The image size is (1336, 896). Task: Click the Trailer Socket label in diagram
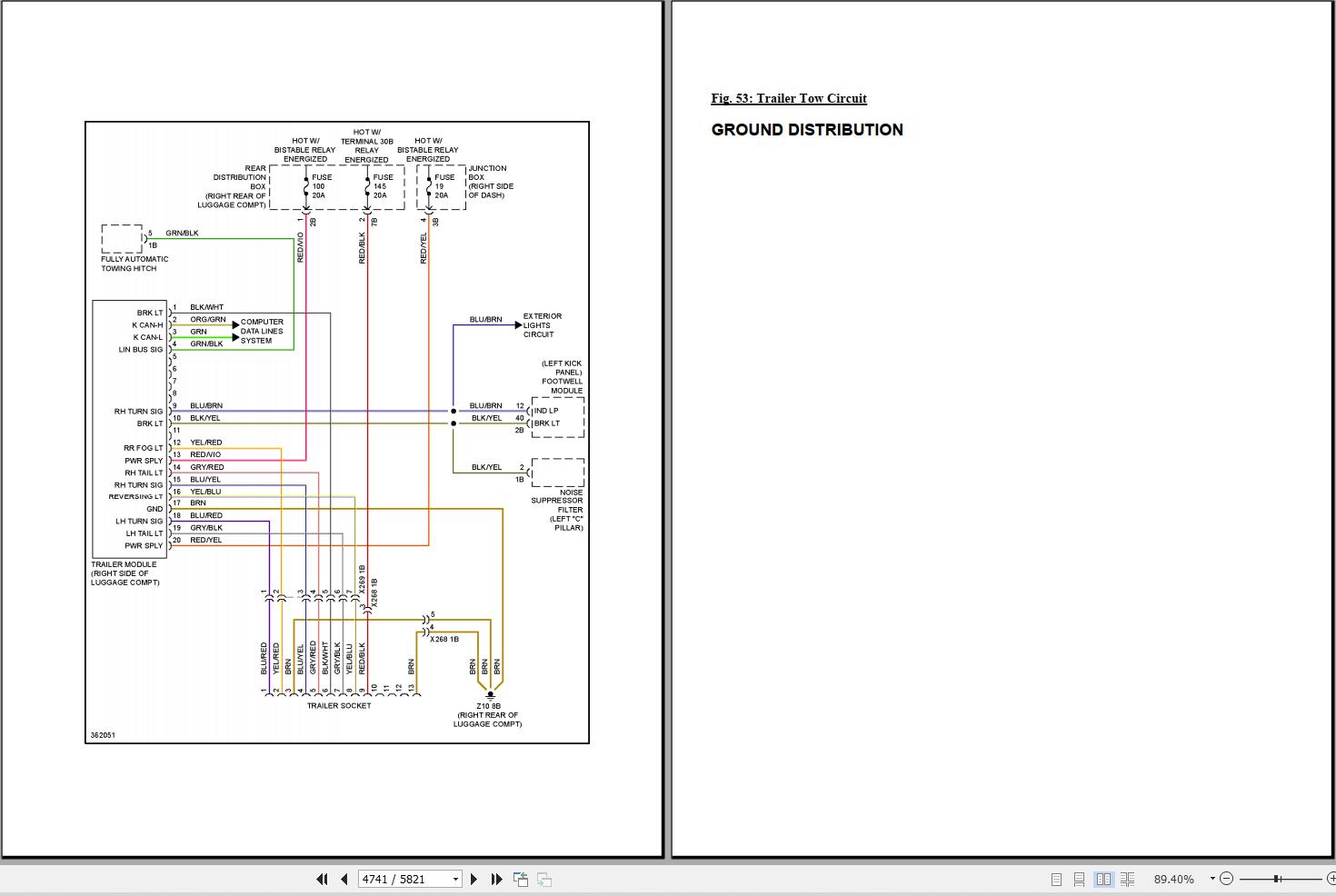tap(339, 705)
